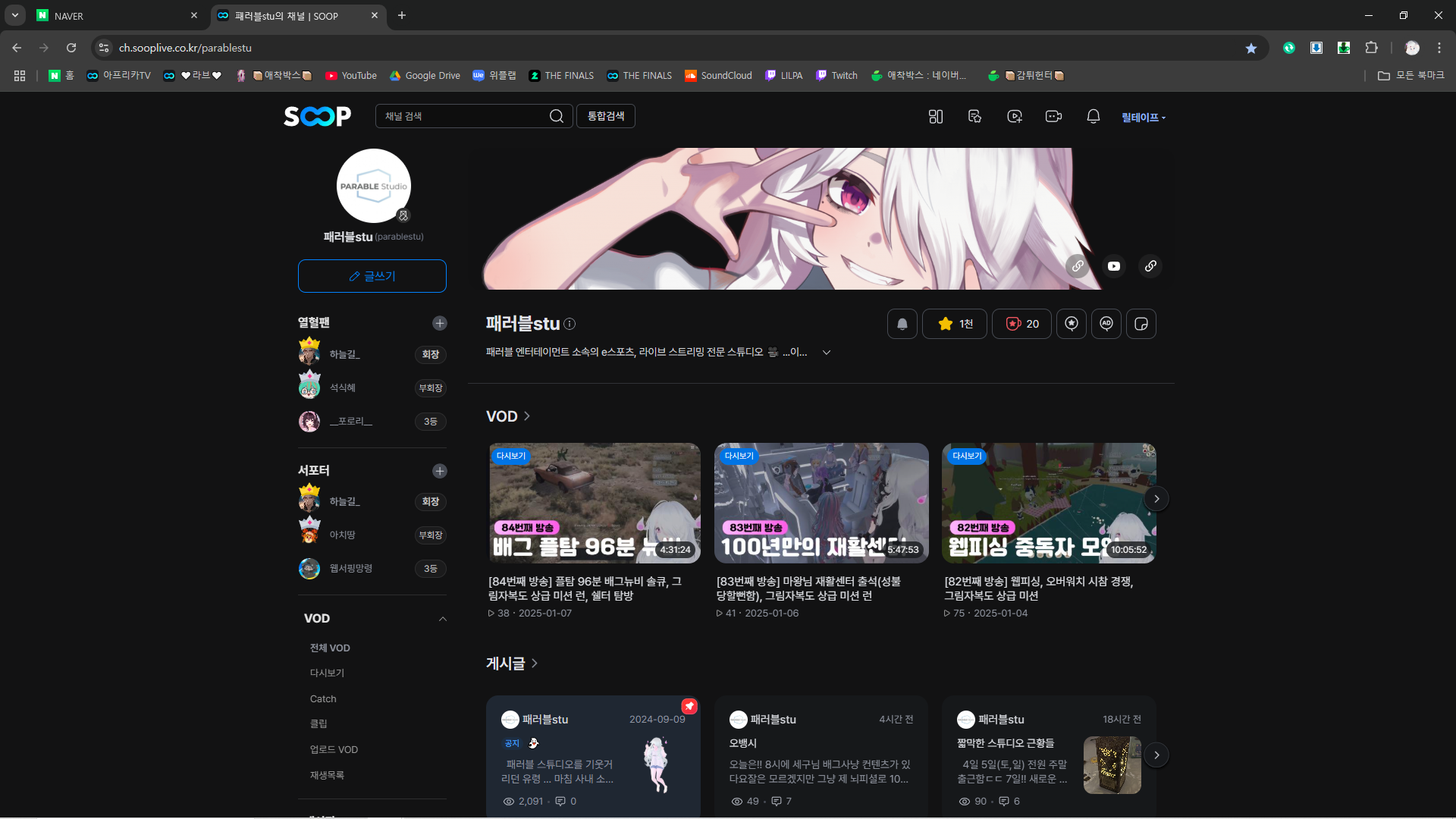1456x819 pixels.
Task: Open the 84번째 방송 VOD thumbnail
Action: point(594,504)
